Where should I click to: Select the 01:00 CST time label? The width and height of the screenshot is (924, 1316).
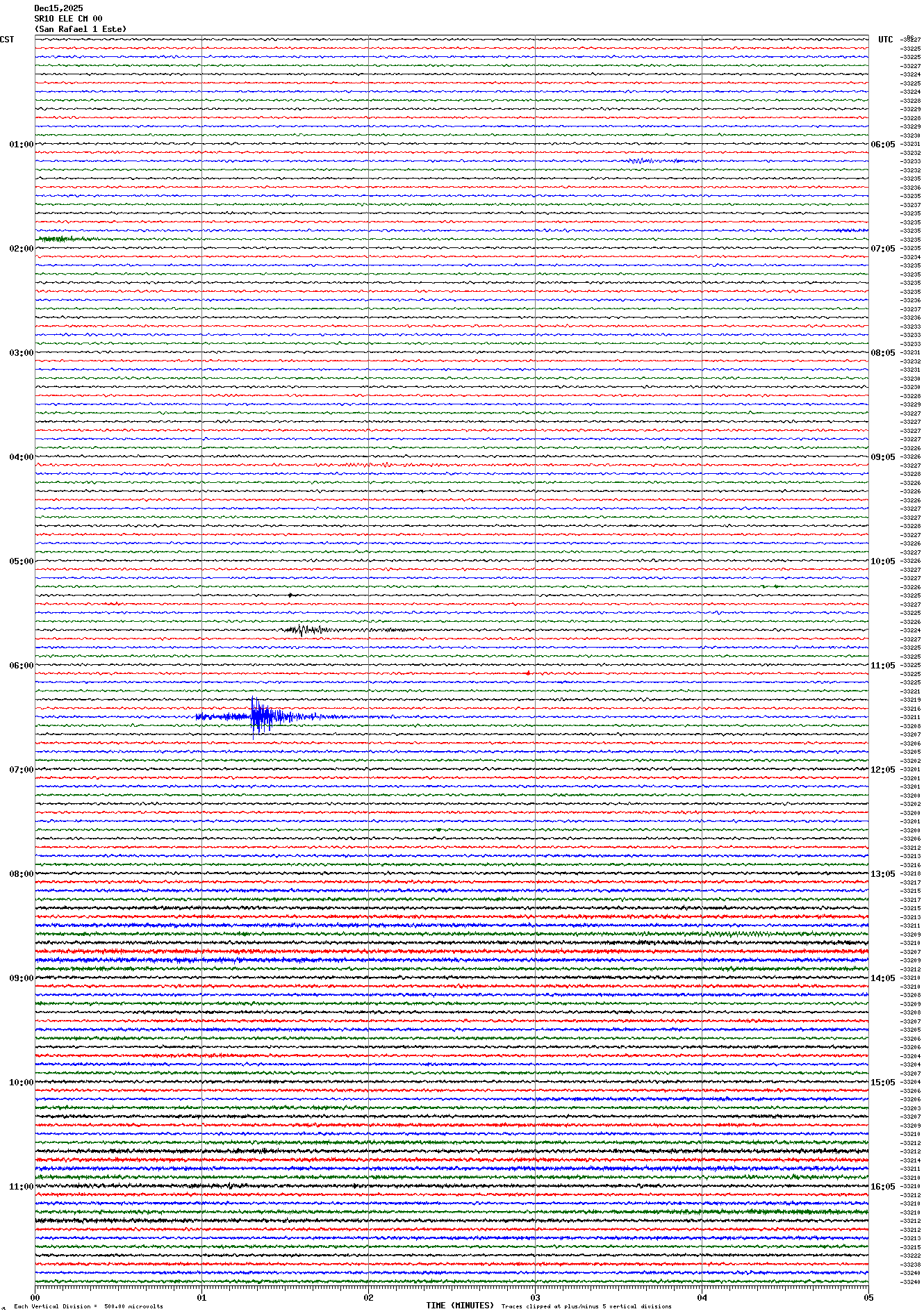[21, 145]
